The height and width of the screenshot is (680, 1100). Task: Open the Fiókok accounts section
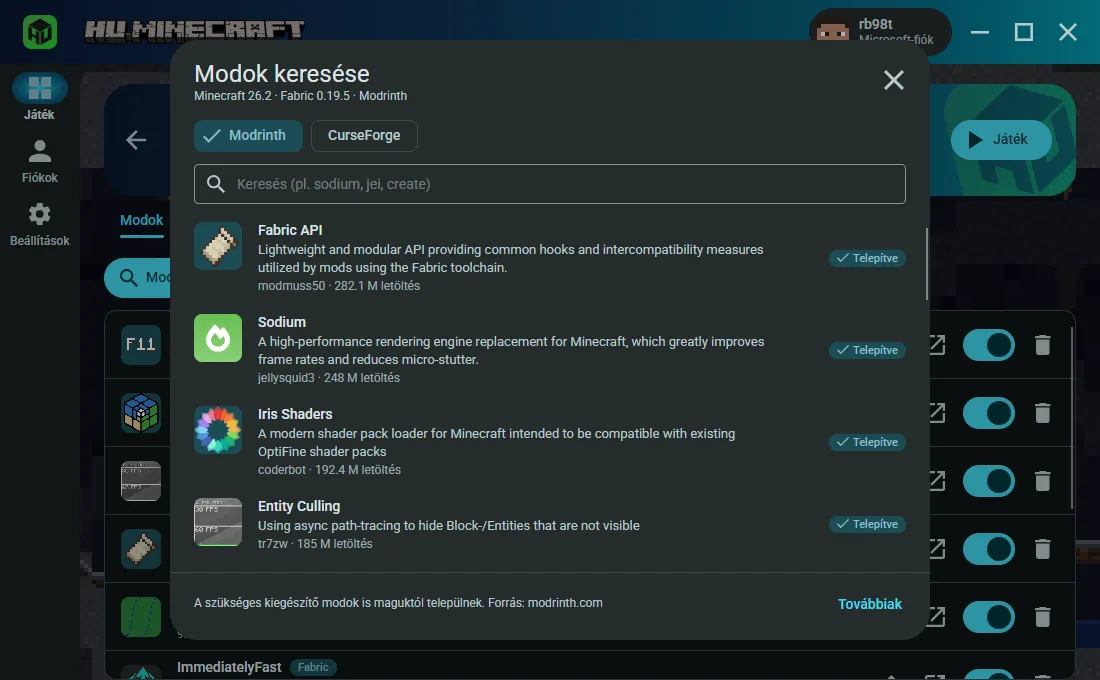39,161
